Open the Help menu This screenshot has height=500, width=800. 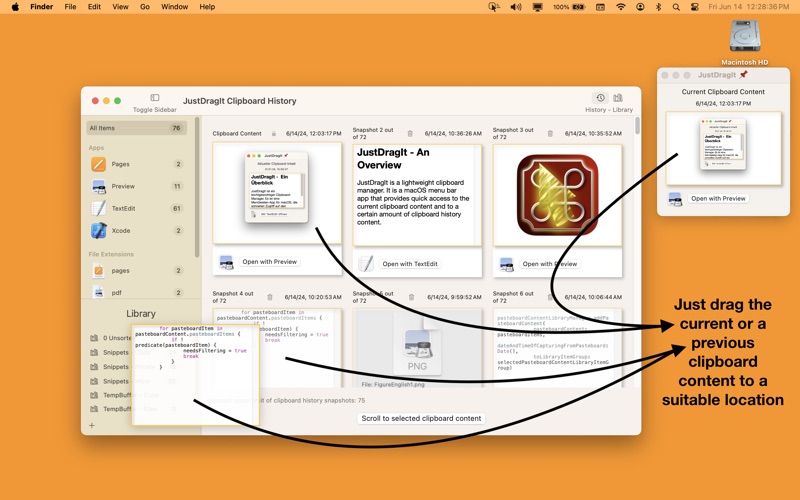(207, 7)
